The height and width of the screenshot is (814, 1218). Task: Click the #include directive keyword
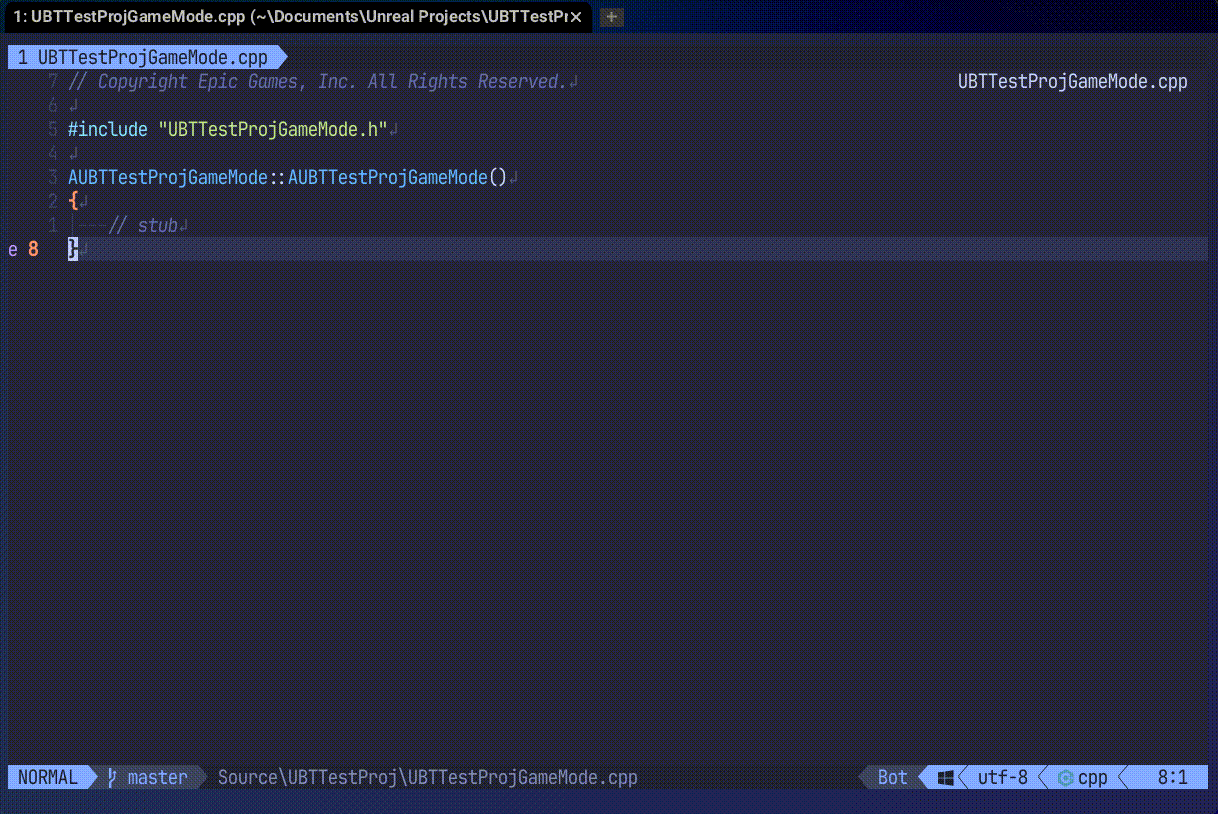[108, 129]
